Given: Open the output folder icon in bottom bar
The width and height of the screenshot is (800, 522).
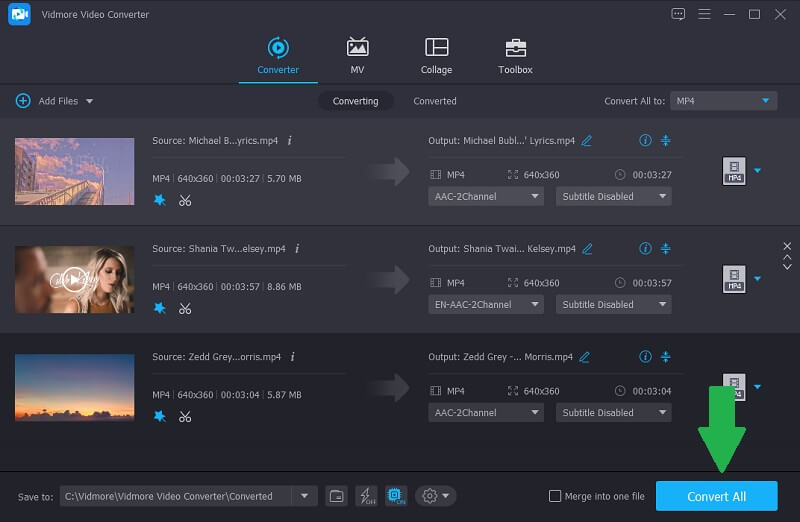Looking at the screenshot, I should 337,496.
